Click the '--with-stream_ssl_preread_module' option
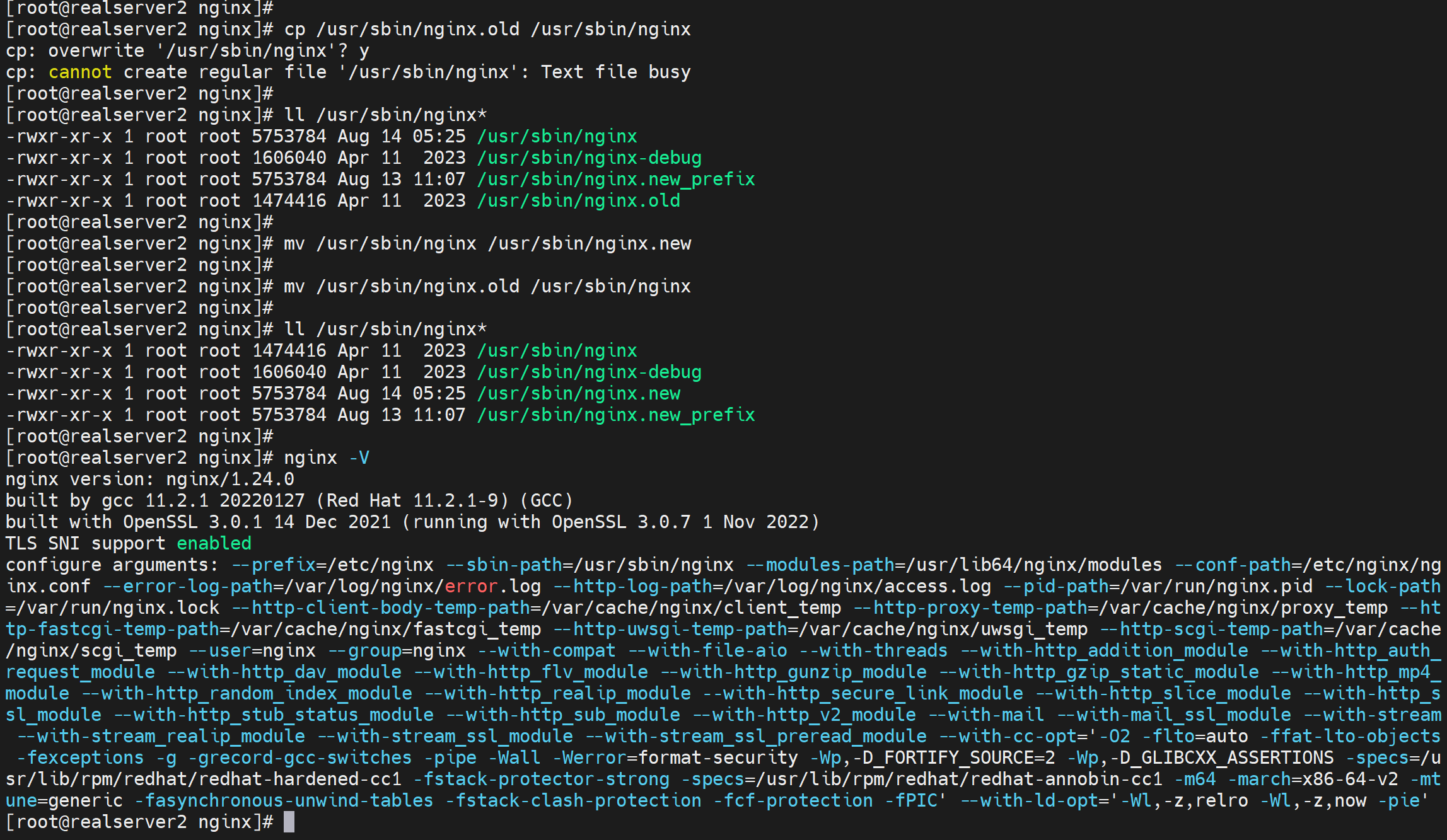Screen dimensions: 1447x840 point(756,736)
